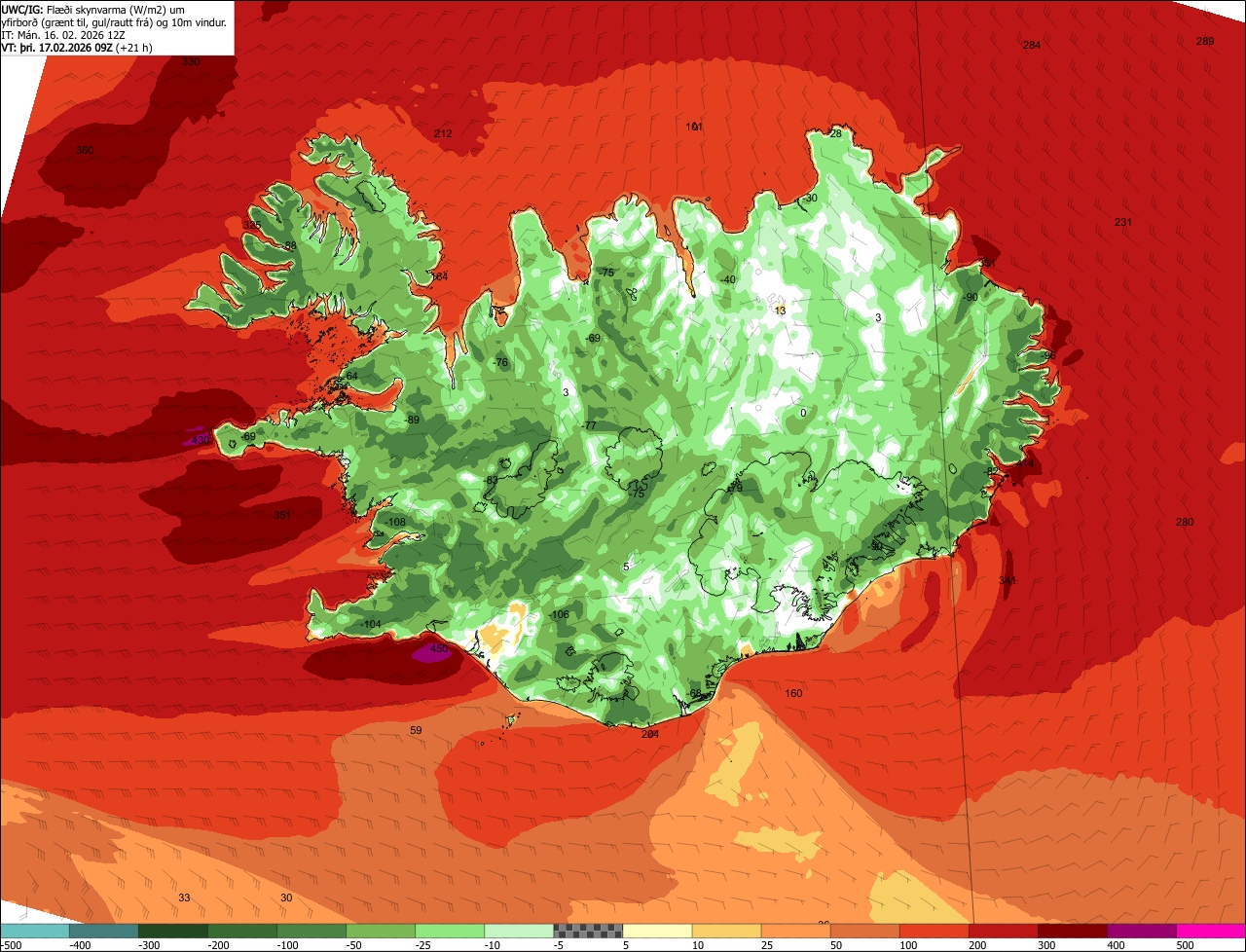Click the 289 flux value on the map
This screenshot has width=1246, height=952.
(x=1205, y=41)
